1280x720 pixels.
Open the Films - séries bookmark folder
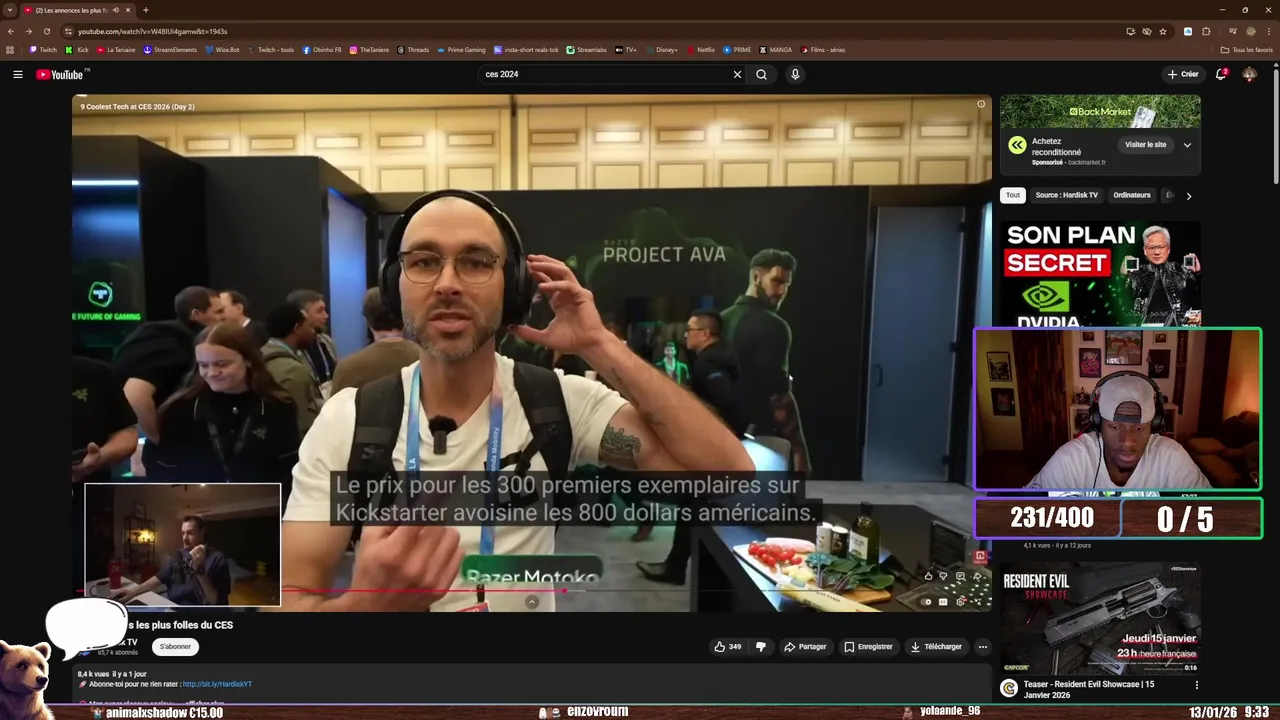pos(823,49)
